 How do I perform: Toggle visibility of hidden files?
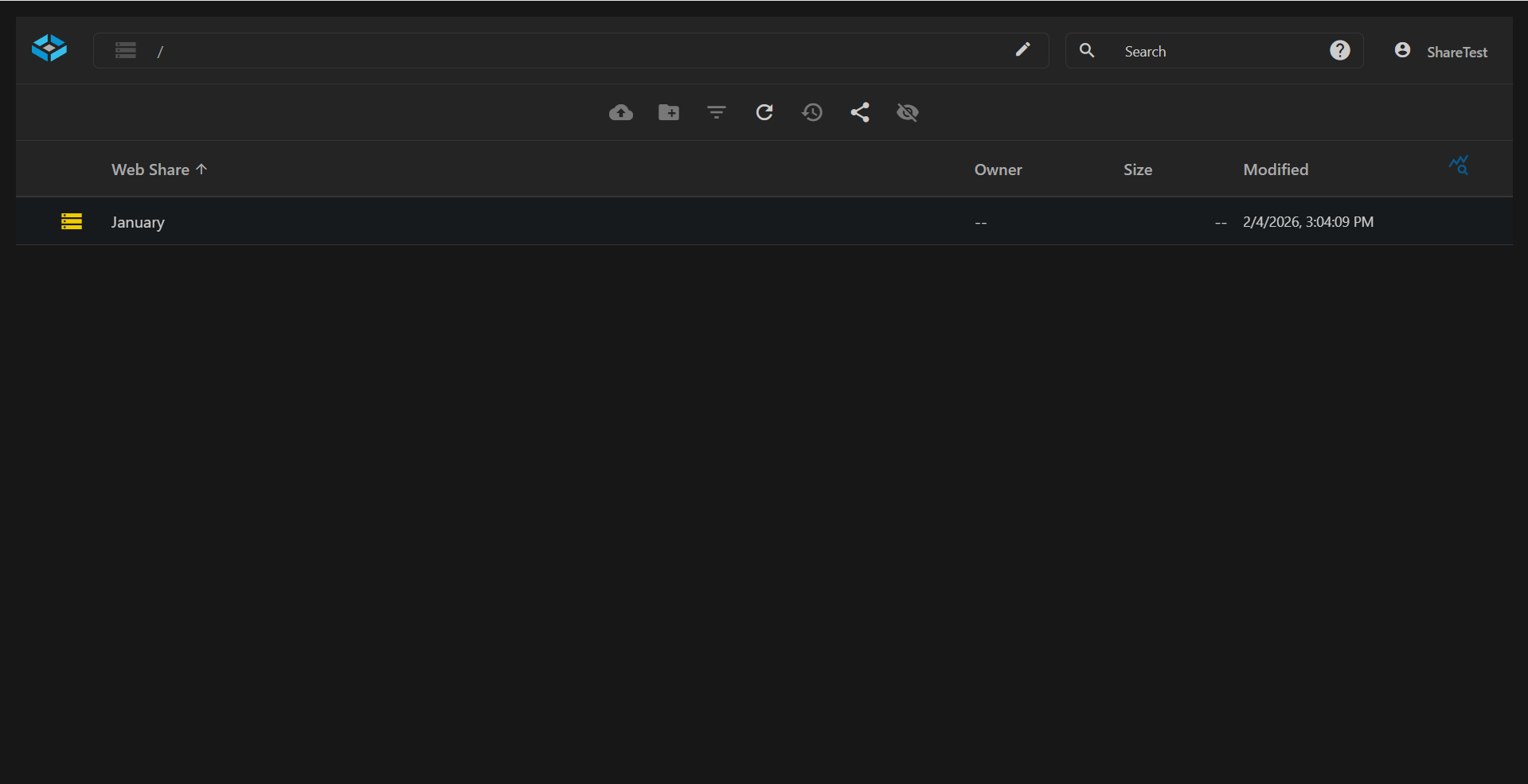[x=908, y=112]
